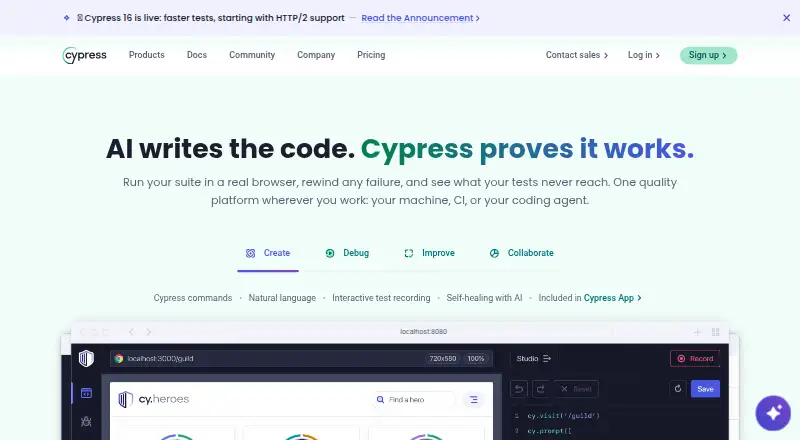Click the Studio undo icon

[519, 389]
